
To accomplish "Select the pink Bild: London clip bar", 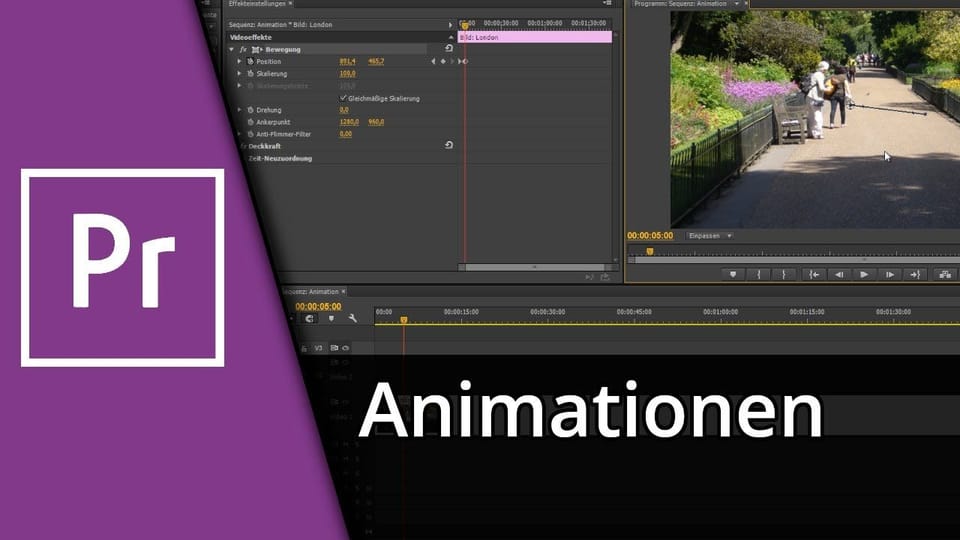I will (x=535, y=37).
